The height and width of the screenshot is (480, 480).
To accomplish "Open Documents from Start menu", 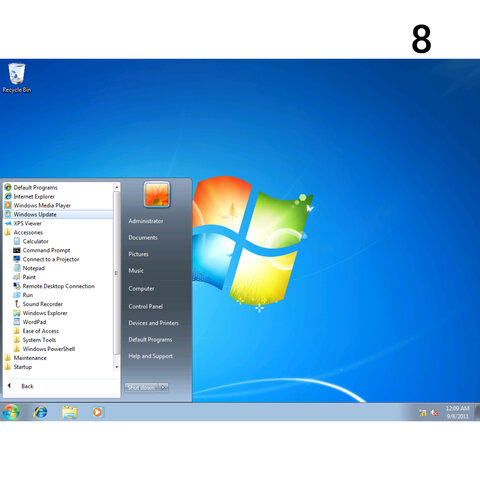I will click(x=143, y=238).
